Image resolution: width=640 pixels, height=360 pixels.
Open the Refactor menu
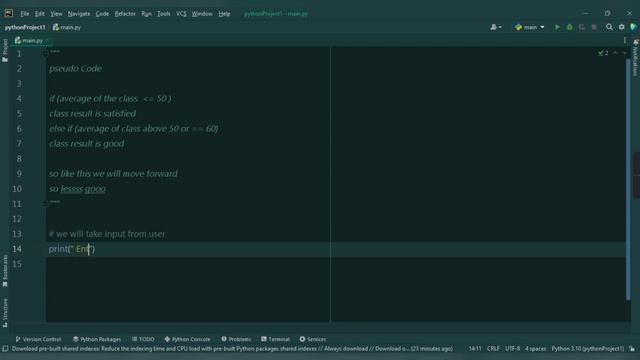(125, 13)
